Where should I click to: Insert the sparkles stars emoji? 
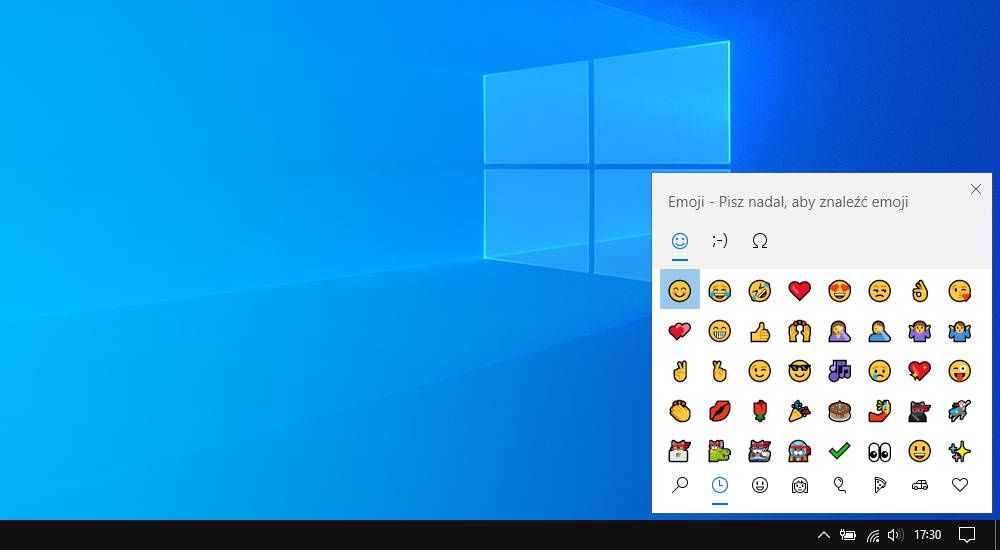pyautogui.click(x=959, y=451)
